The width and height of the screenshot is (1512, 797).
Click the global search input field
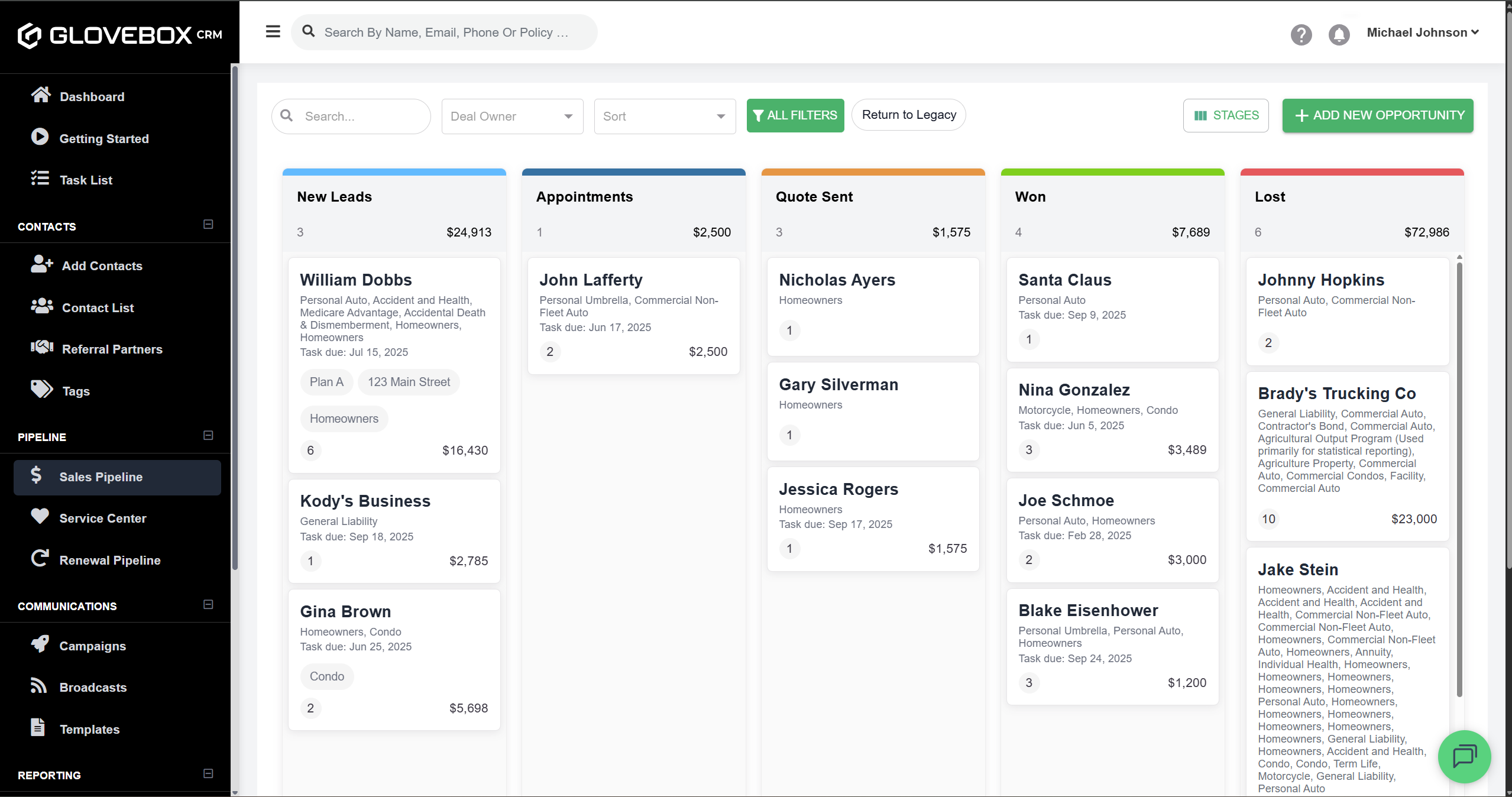443,33
